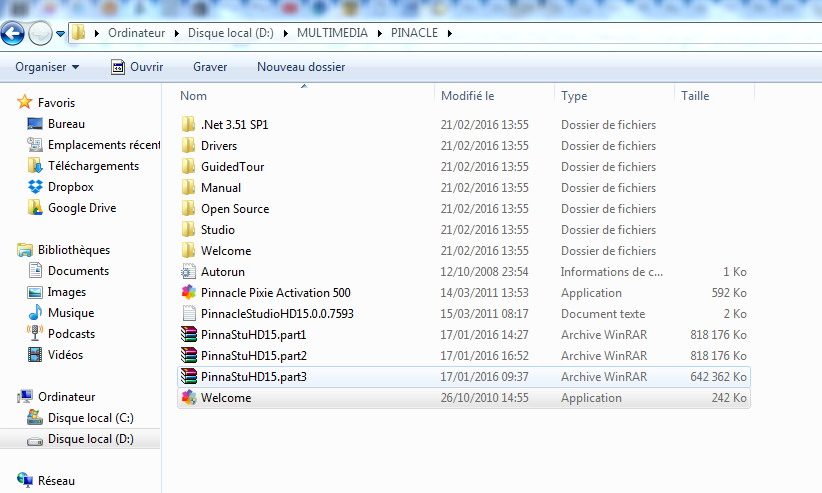Image resolution: width=822 pixels, height=493 pixels.
Task: Go back with the blue Back arrow
Action: (x=13, y=34)
